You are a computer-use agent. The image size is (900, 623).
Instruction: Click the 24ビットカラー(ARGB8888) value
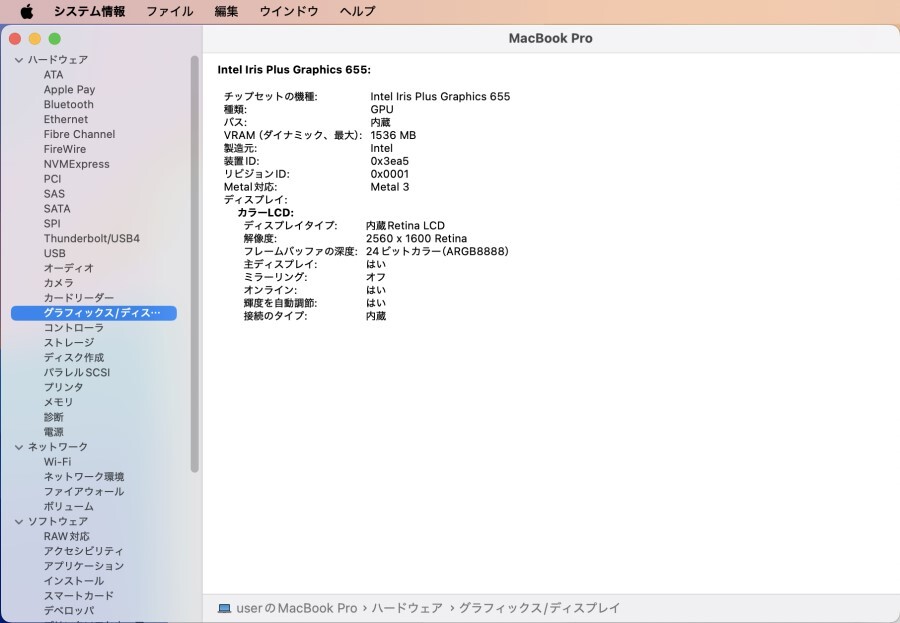pyautogui.click(x=437, y=251)
